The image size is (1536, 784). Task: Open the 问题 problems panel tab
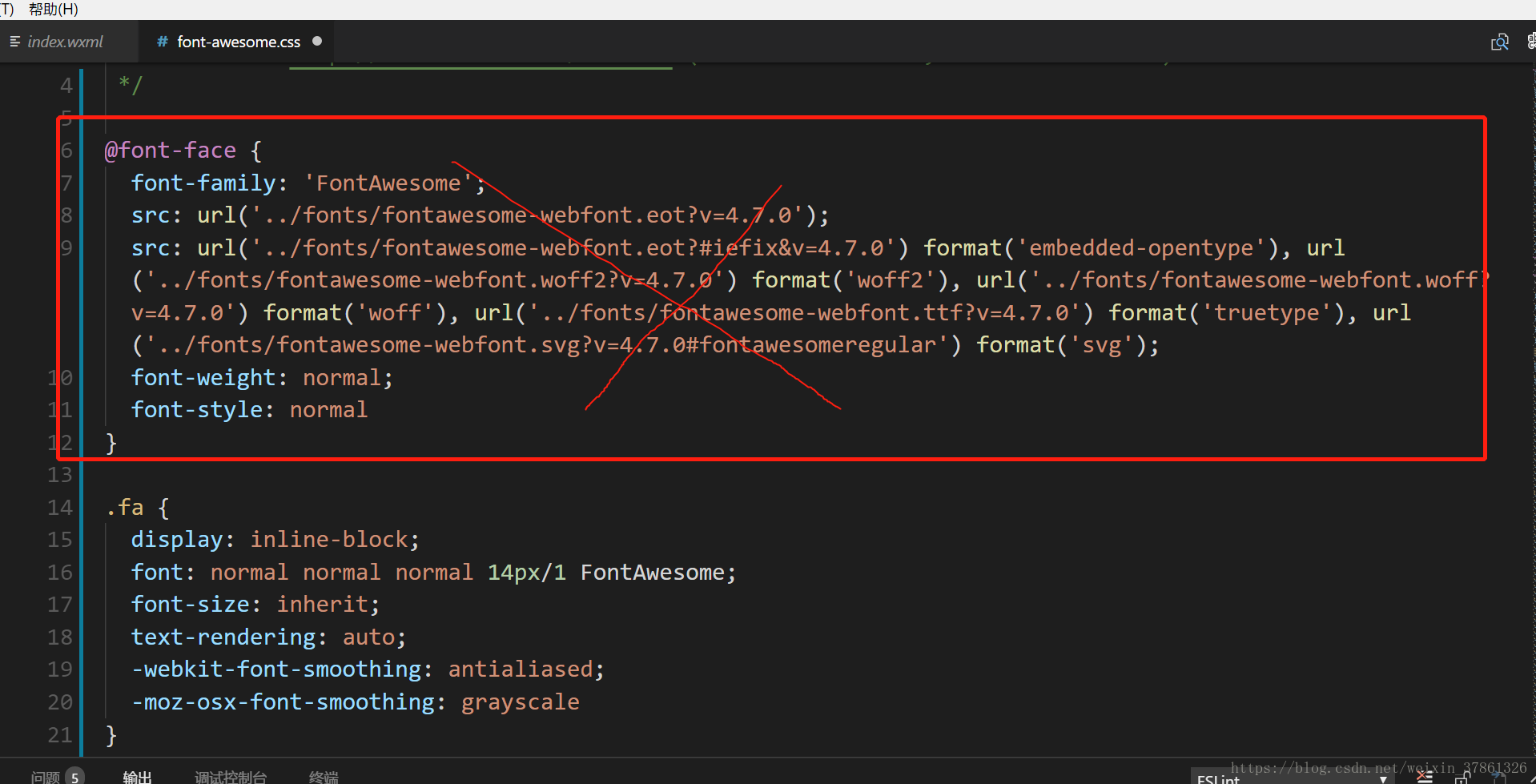[x=46, y=776]
